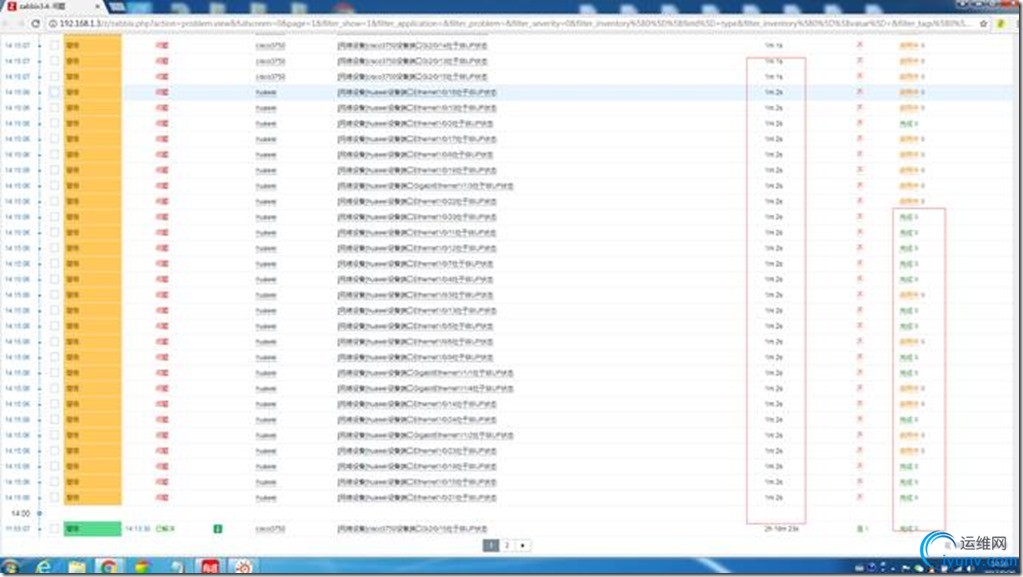
Task: Click red acknowledge 不 in highlighted row
Action: (x=859, y=92)
